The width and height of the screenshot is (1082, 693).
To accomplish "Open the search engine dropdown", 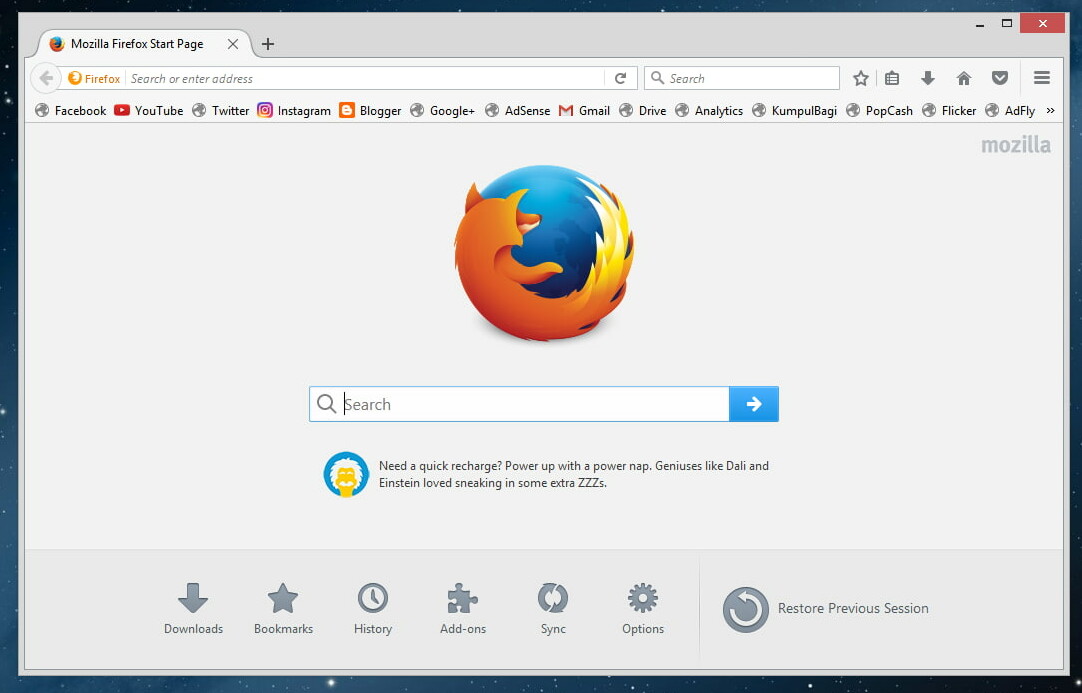I will point(659,77).
